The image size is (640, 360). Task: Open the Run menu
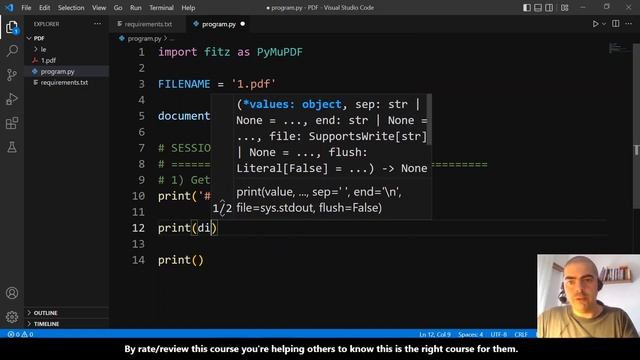[x=136, y=8]
